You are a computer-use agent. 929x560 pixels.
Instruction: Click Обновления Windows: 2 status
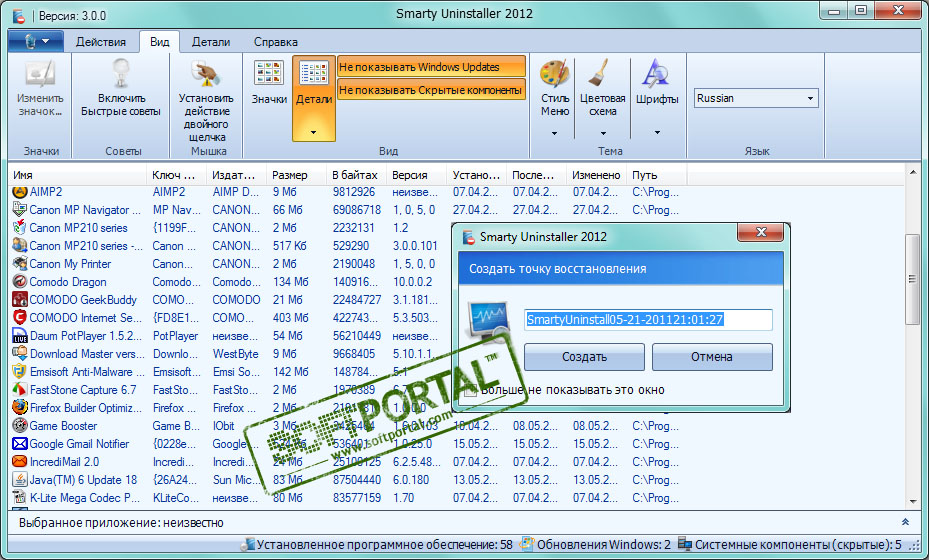pyautogui.click(x=596, y=545)
